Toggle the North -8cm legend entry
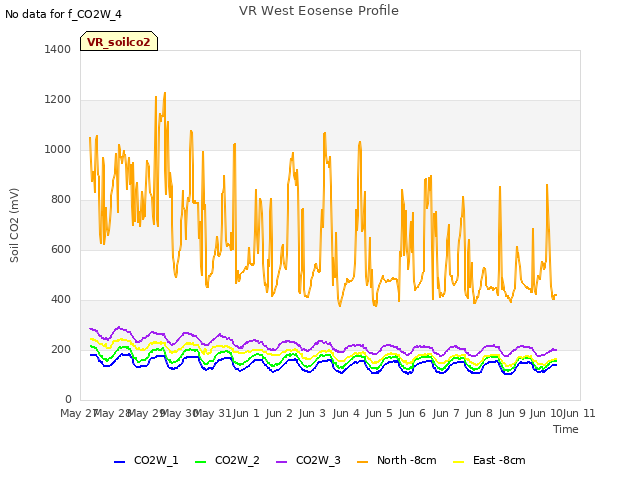 397,460
